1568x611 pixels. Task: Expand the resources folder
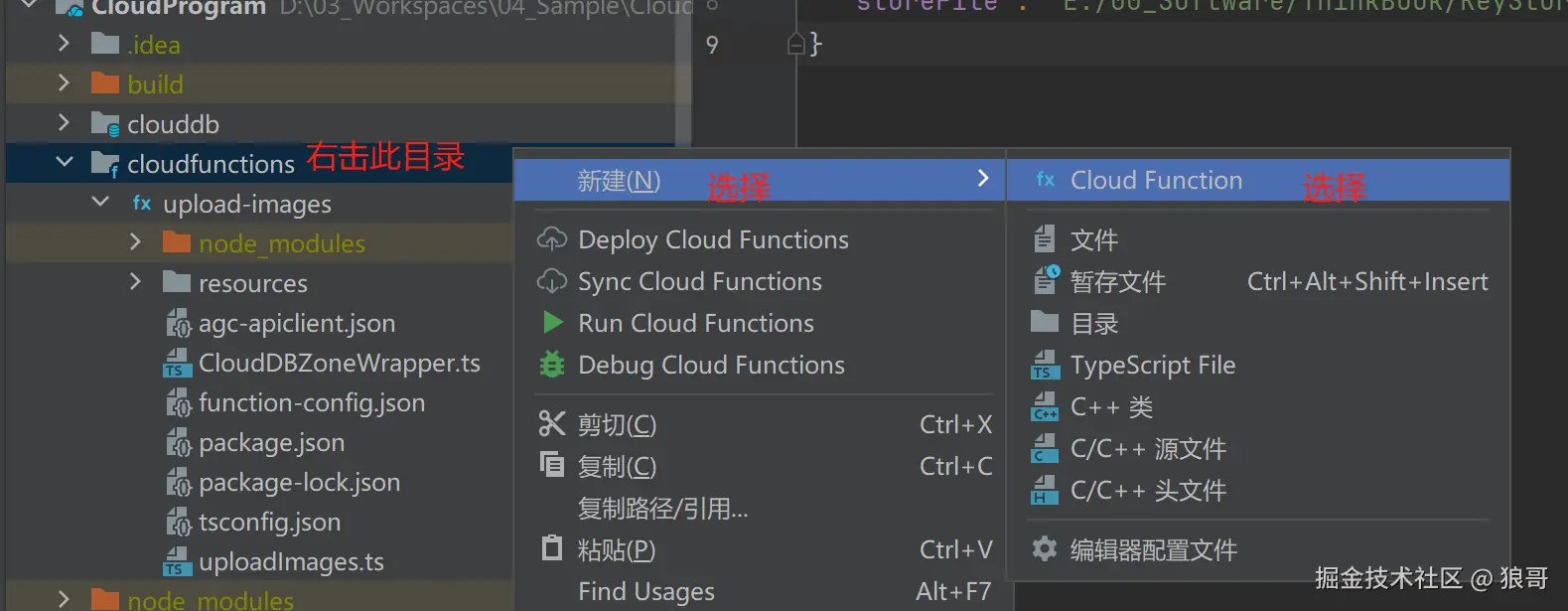pos(136,283)
